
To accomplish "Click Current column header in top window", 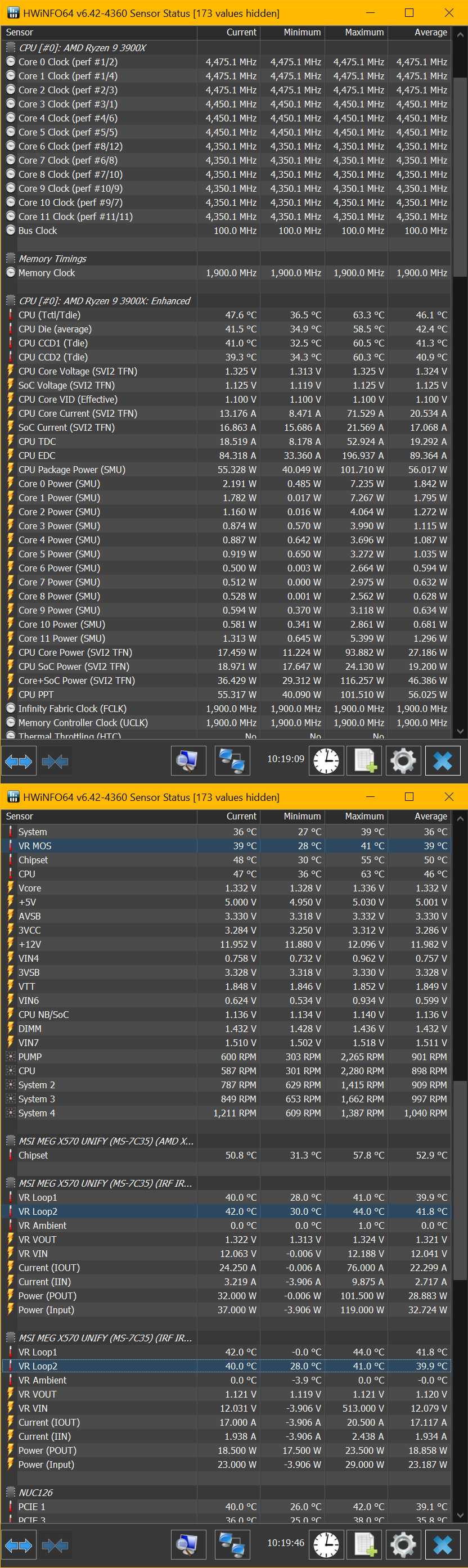I will (229, 33).
